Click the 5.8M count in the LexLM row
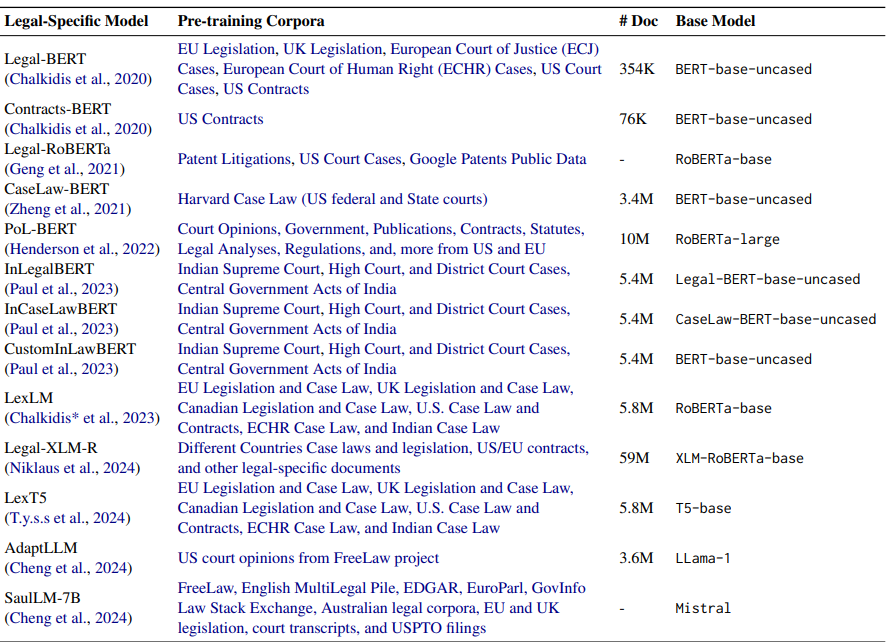Screen dimensions: 890x642 [636, 408]
